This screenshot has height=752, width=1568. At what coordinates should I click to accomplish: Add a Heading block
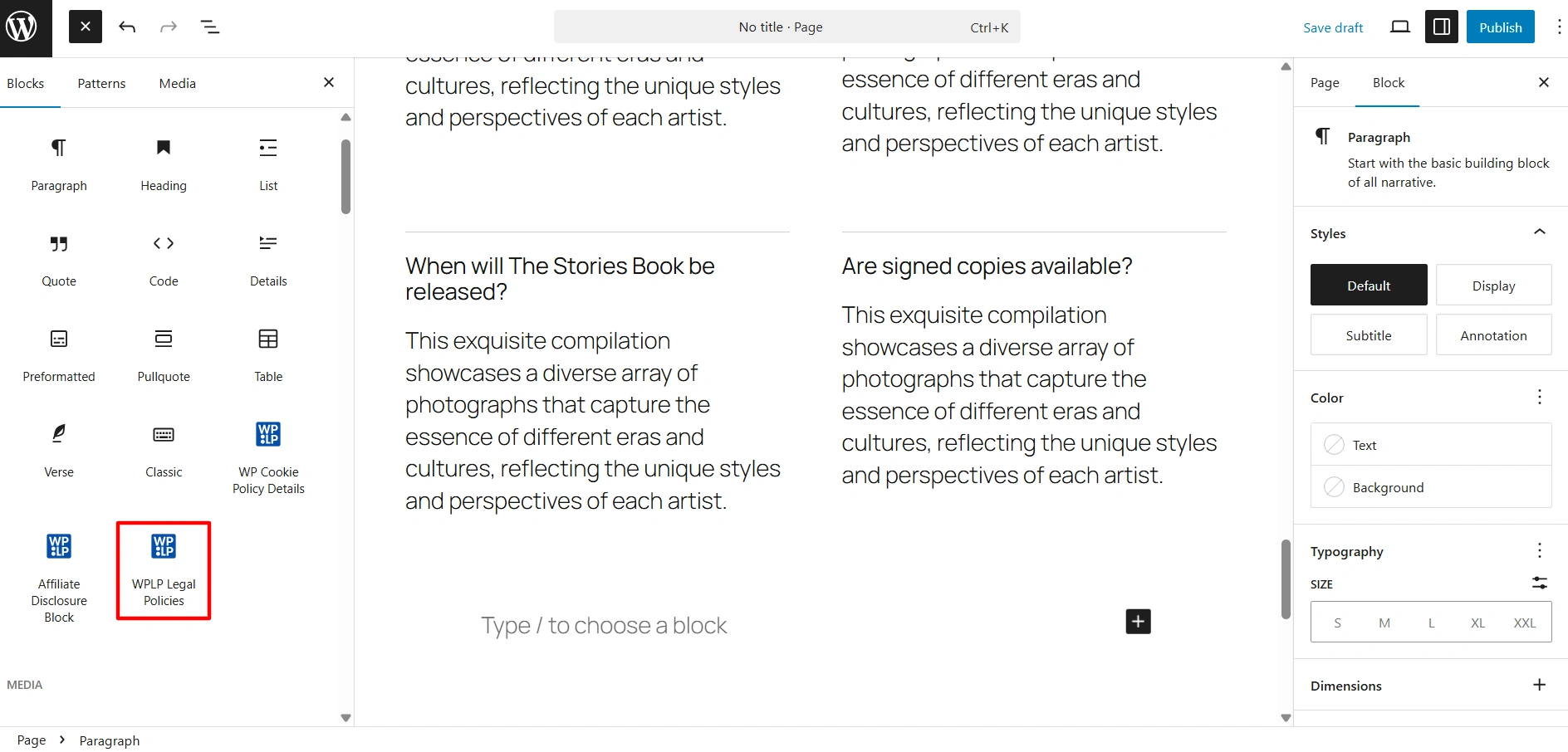(x=164, y=164)
